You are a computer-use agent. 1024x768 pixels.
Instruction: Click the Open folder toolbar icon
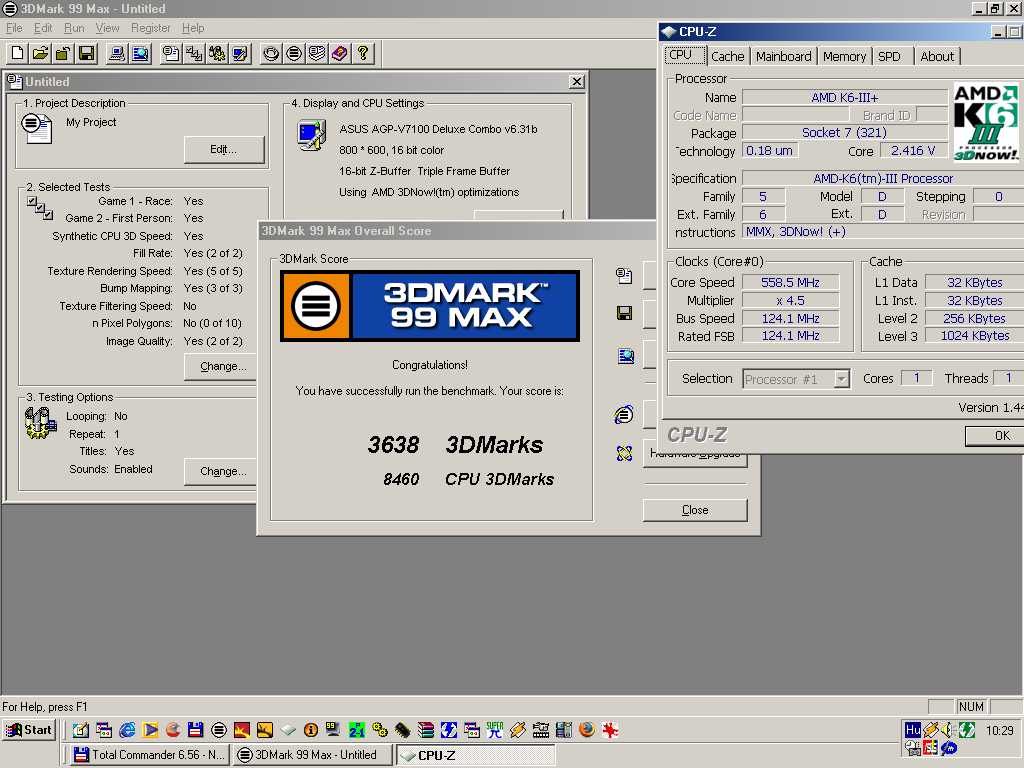[x=40, y=54]
